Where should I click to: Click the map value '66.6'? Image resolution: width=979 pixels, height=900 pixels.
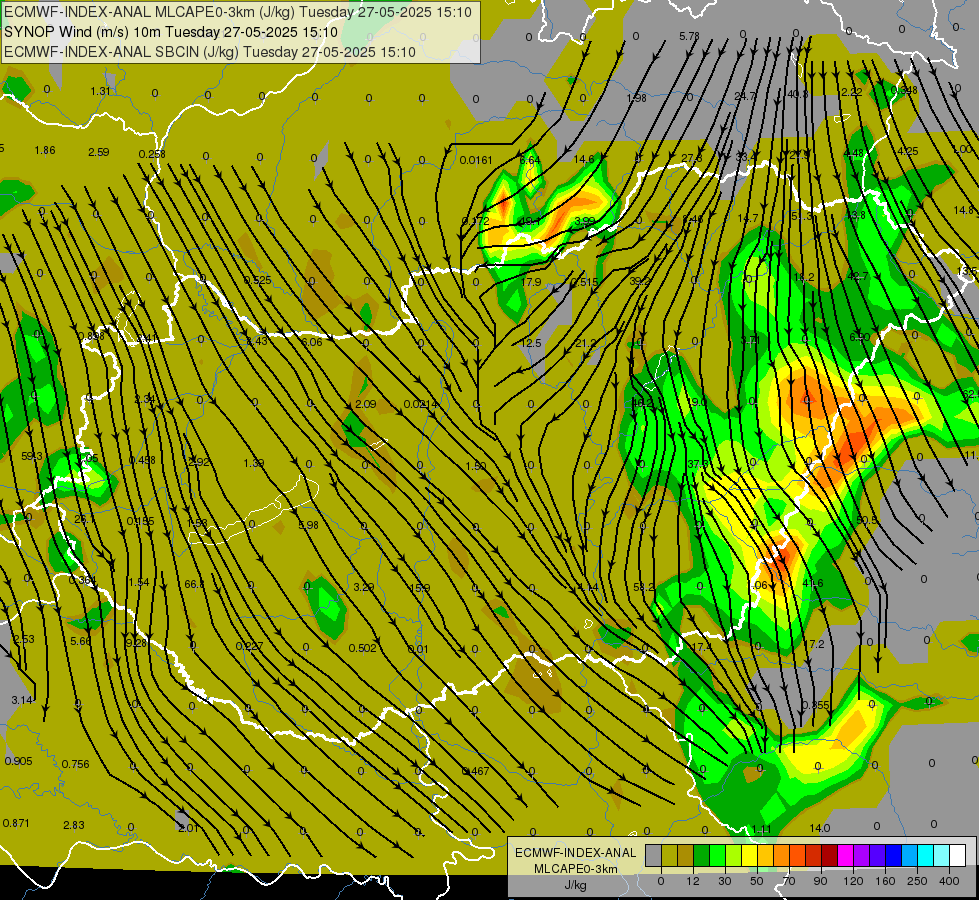[194, 584]
